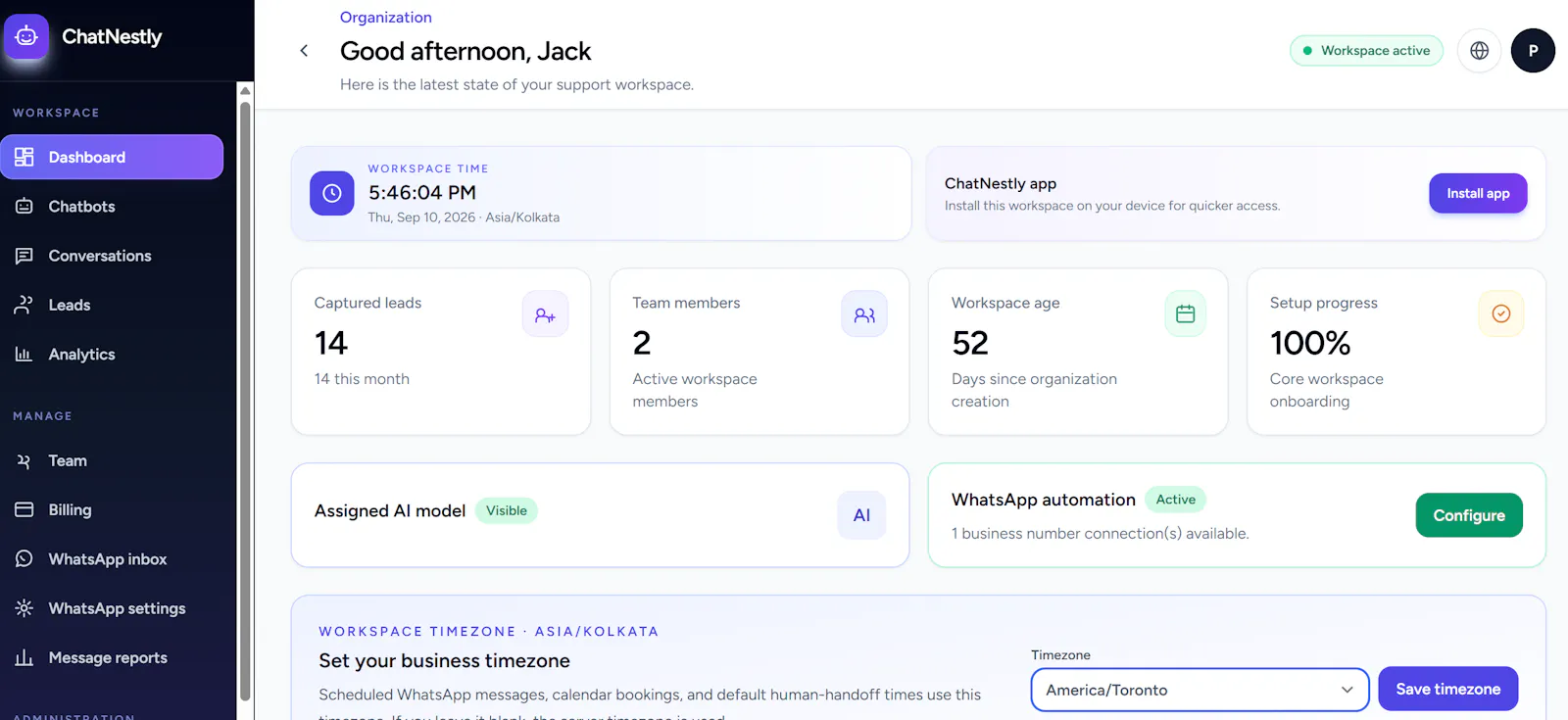This screenshot has width=1568, height=720.
Task: Open the Billing menu item
Action: (112, 509)
